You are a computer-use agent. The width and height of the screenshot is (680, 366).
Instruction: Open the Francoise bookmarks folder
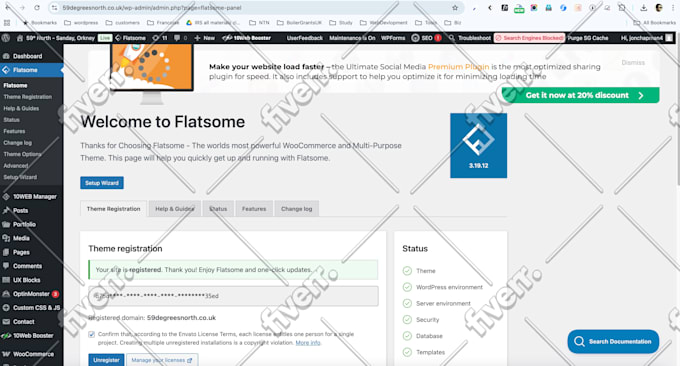163,23
